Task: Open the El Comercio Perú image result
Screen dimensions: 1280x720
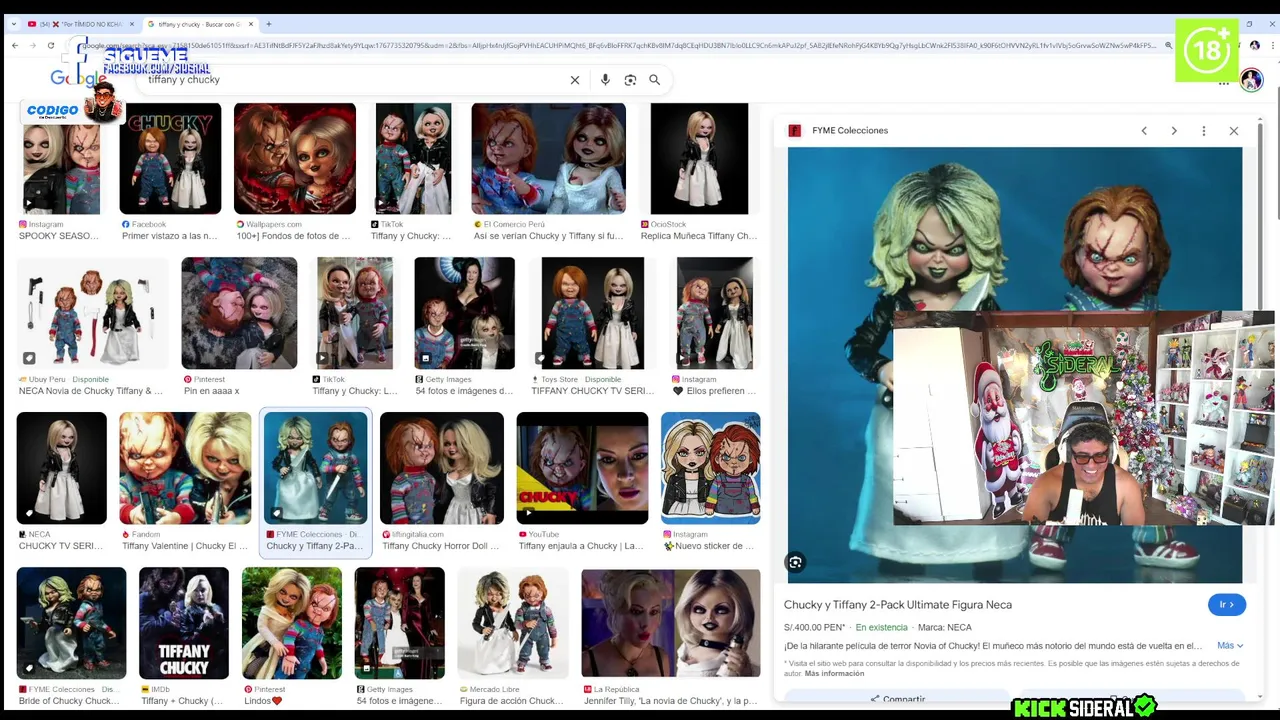Action: 548,159
